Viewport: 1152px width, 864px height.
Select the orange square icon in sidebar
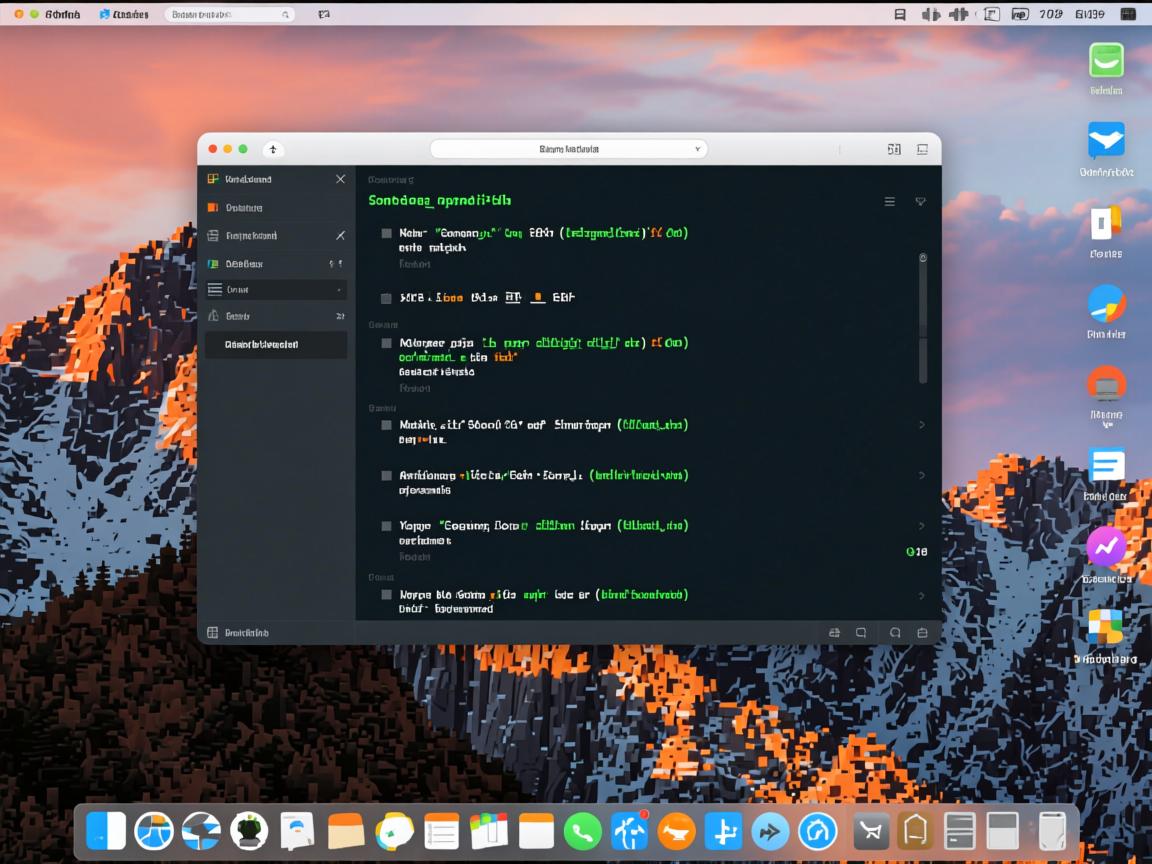[212, 208]
